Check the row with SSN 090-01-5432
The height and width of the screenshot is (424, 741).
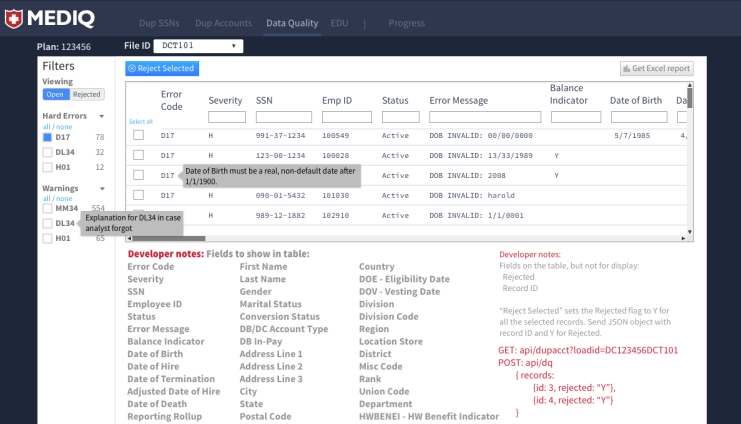(x=138, y=195)
